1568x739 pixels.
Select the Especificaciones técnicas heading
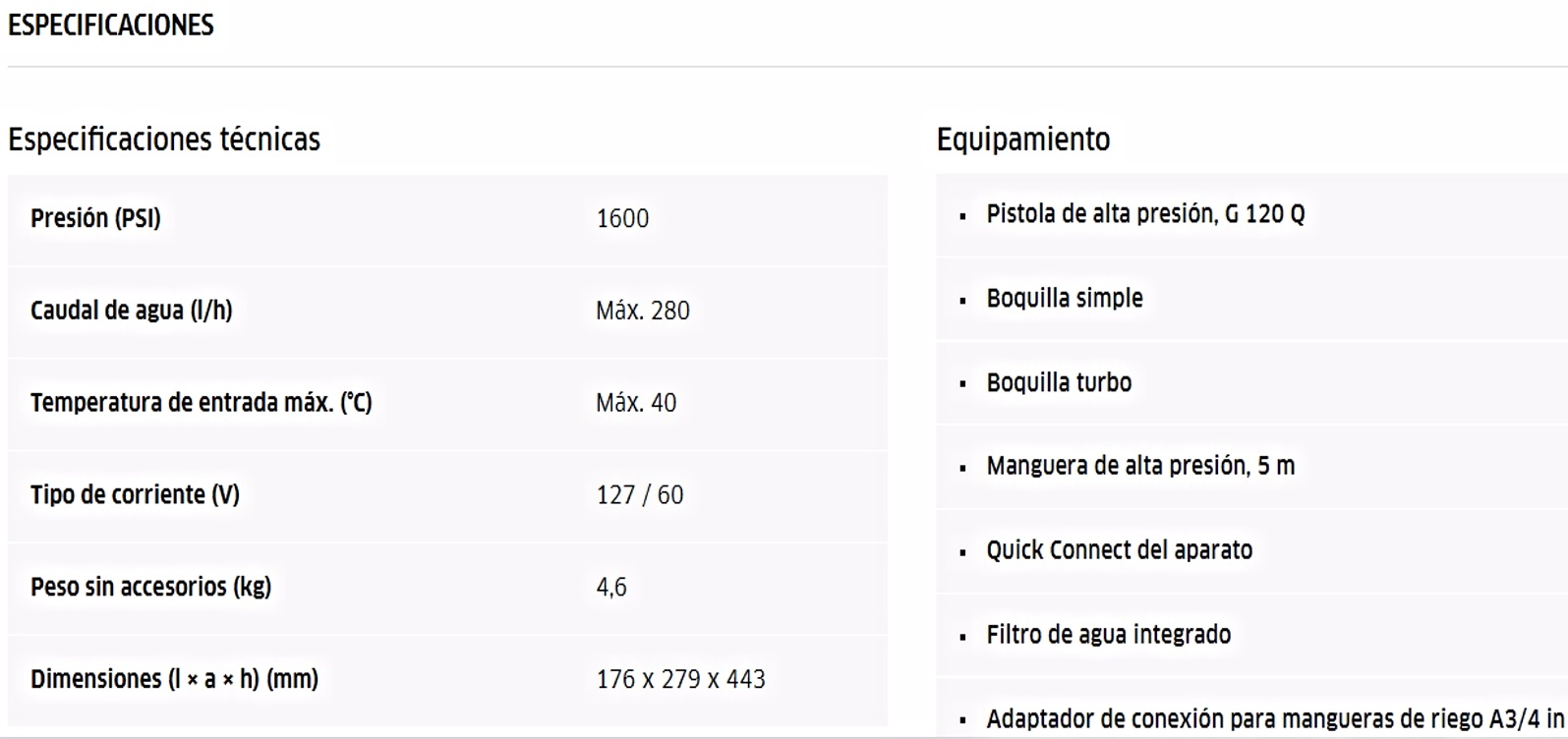164,140
